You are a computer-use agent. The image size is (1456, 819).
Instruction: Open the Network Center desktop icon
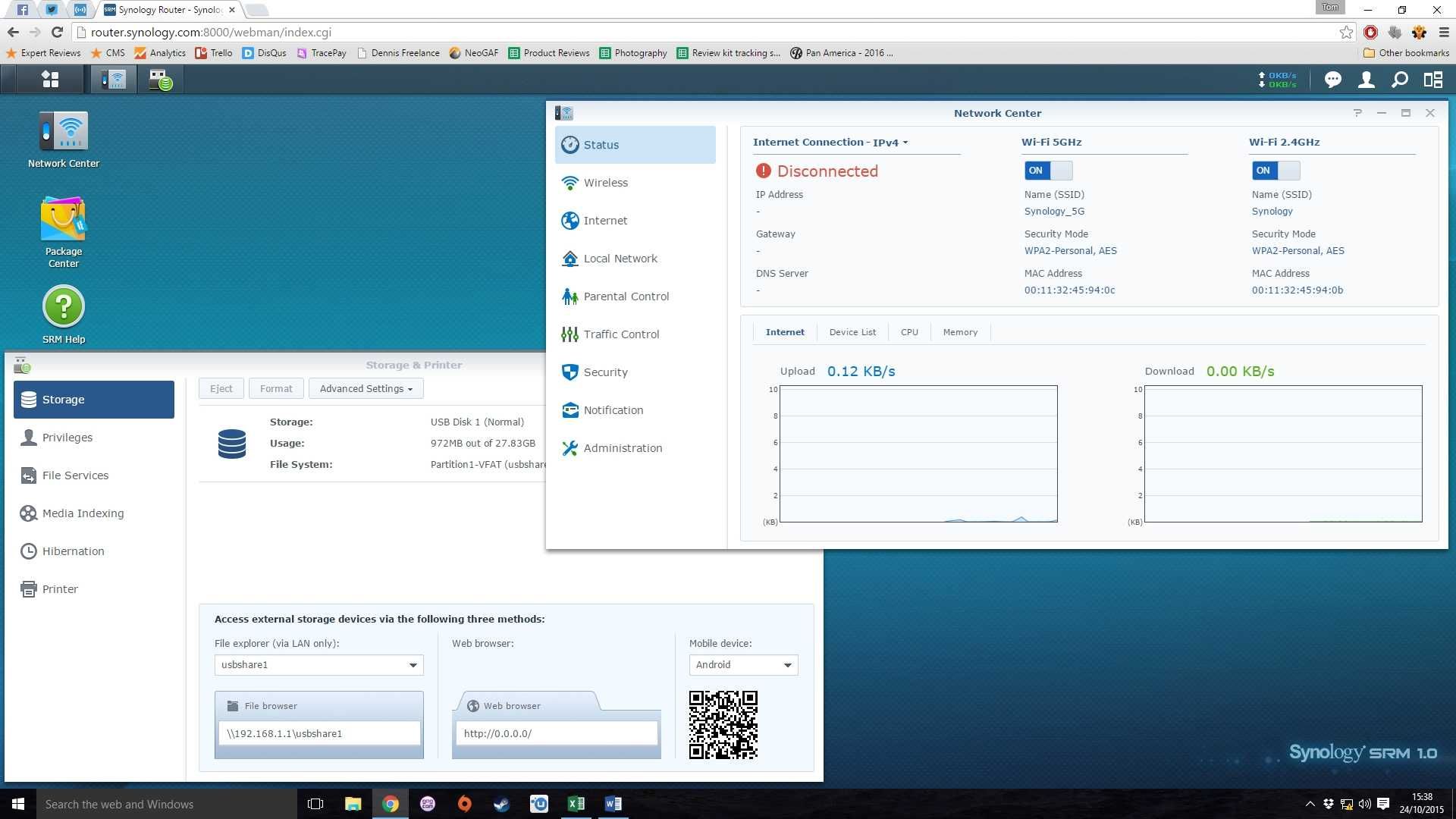point(64,140)
